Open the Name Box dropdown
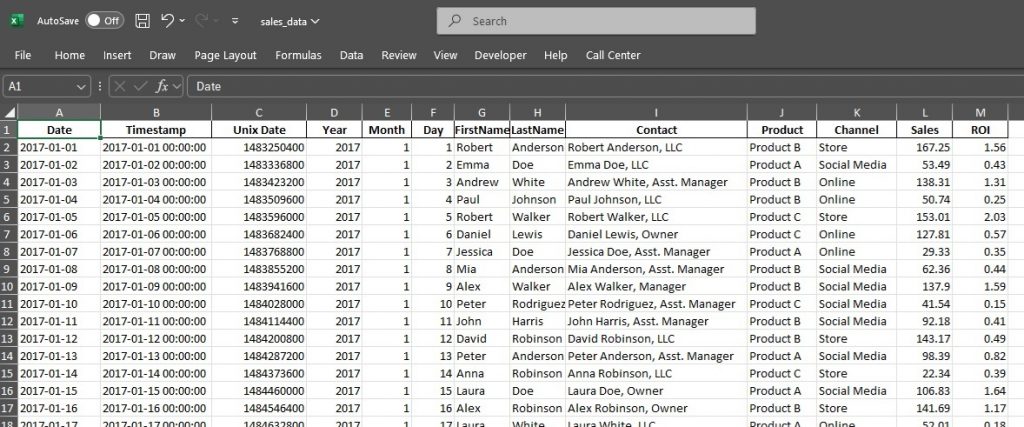This screenshot has height=427, width=1024. pos(82,87)
